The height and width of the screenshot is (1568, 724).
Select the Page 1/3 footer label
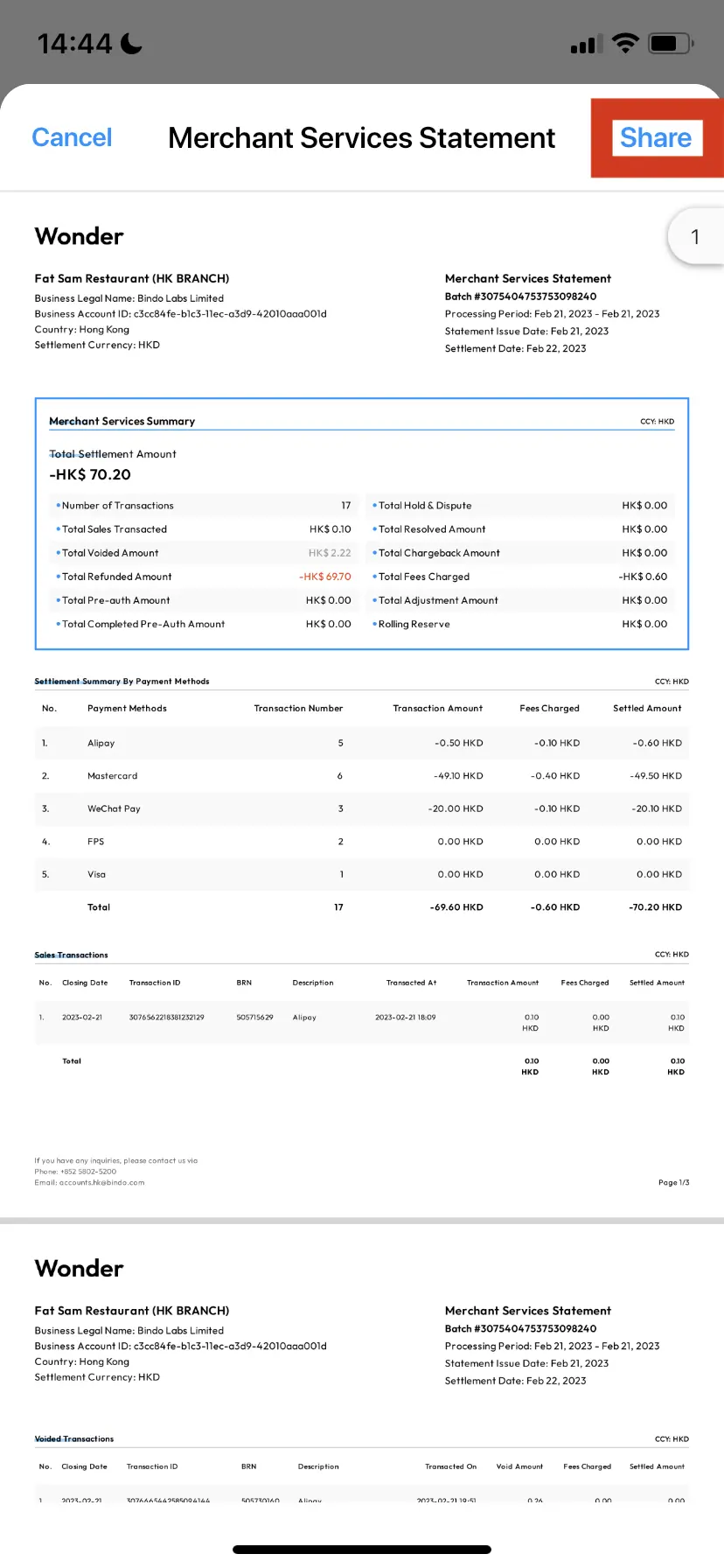pyautogui.click(x=673, y=1182)
